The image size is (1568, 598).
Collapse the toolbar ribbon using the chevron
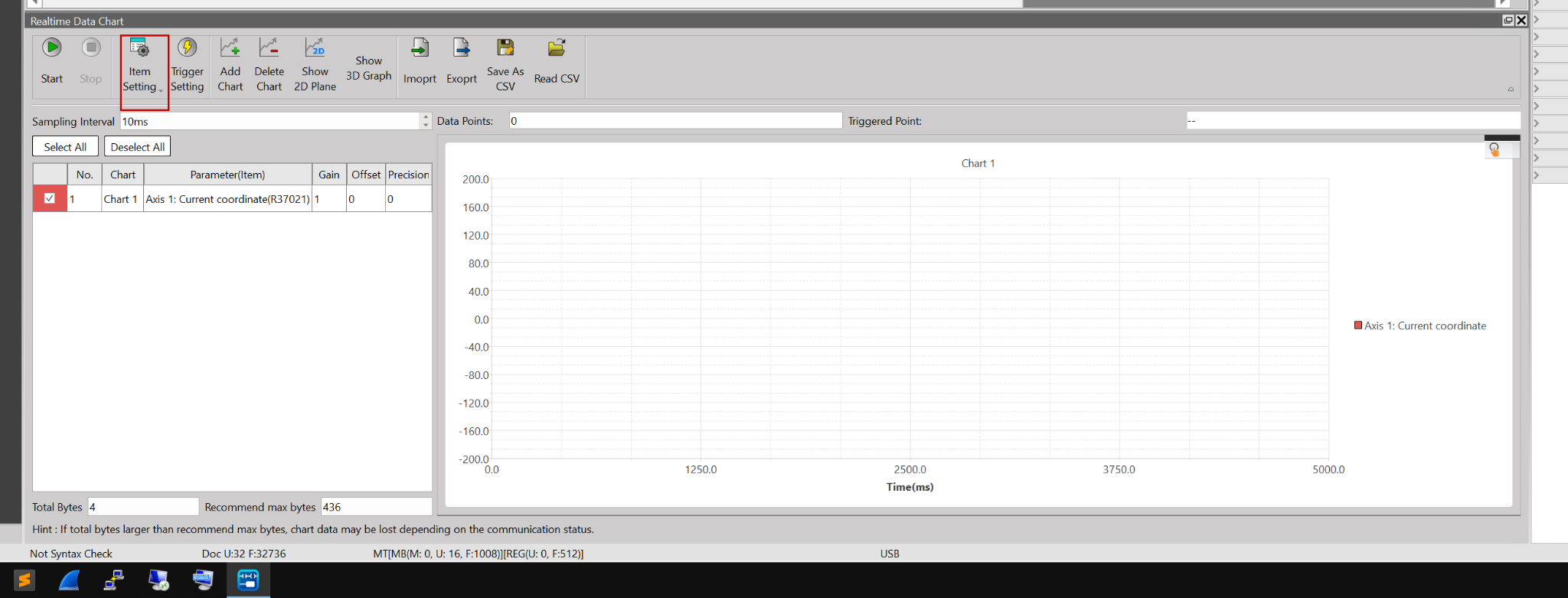coord(1511,90)
